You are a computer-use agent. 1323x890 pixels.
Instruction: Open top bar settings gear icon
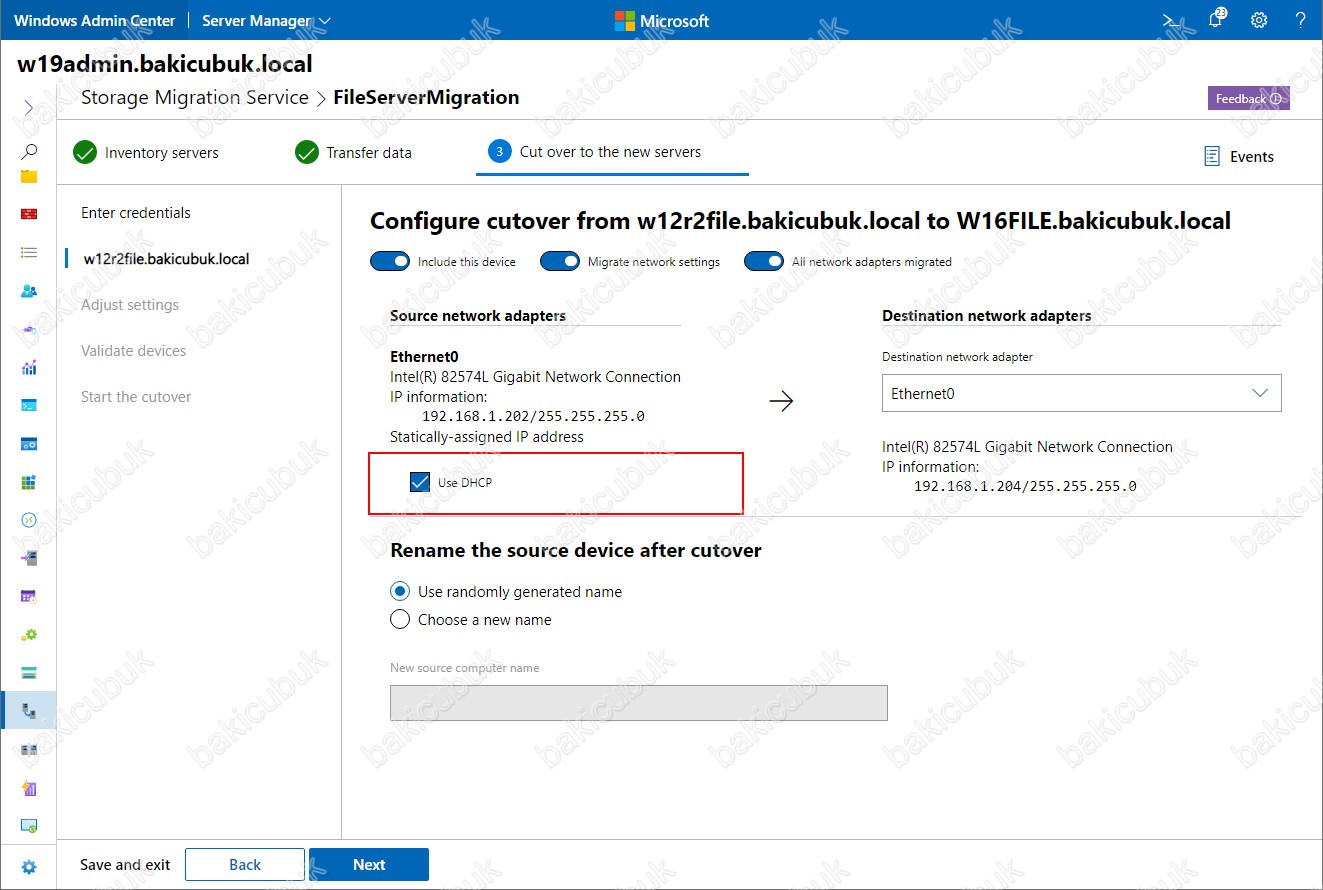[x=1259, y=20]
